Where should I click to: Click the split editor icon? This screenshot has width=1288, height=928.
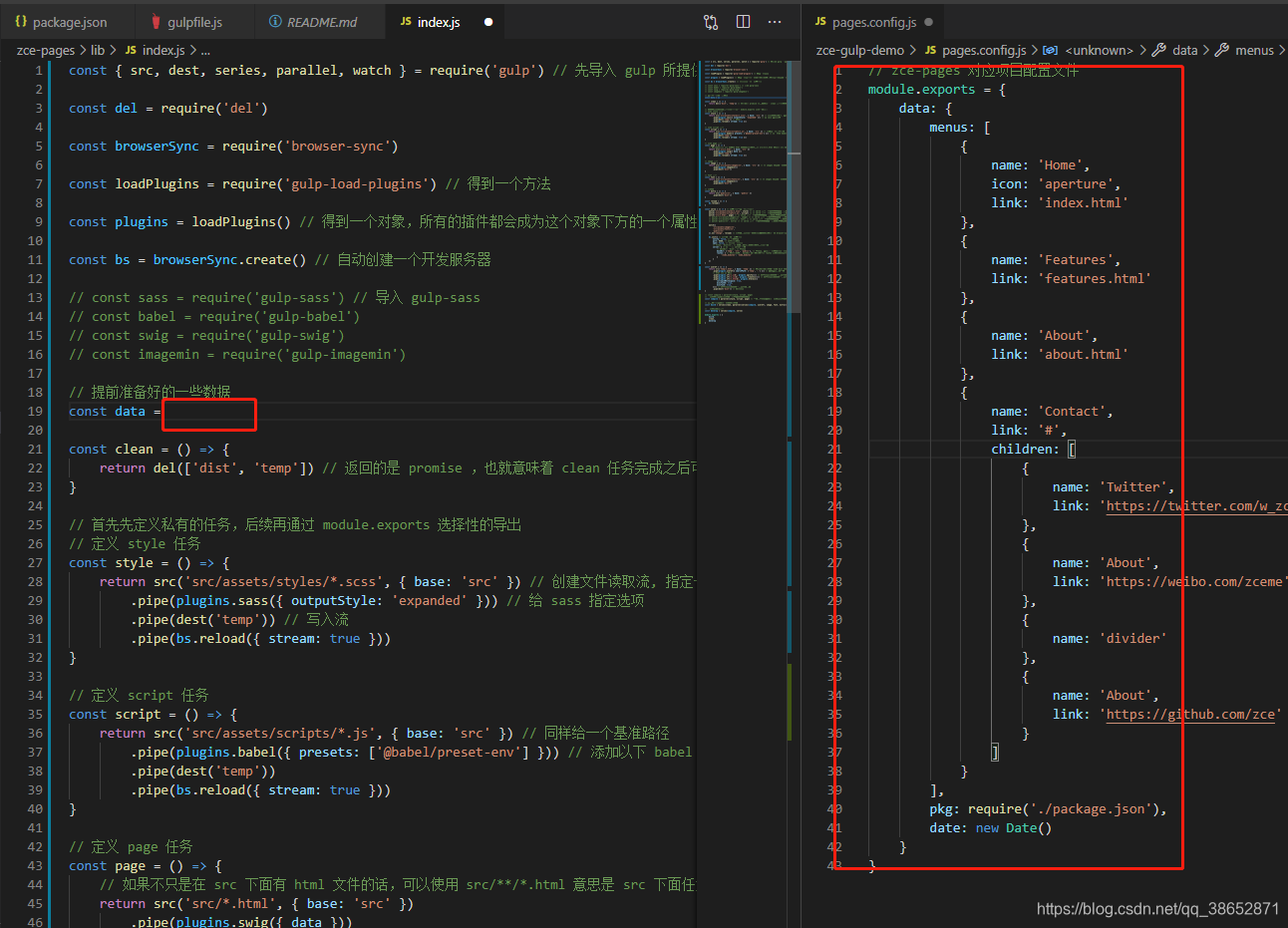point(743,22)
